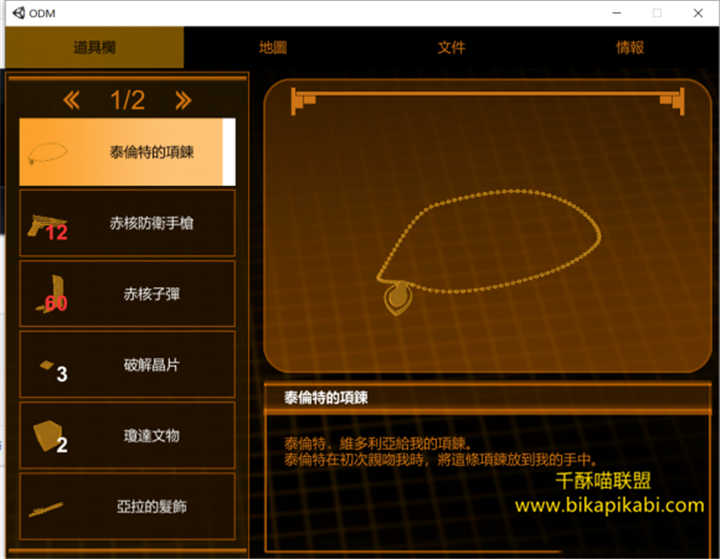This screenshot has height=559, width=720.
Task: Go to previous inventory page arrow
Action: coord(71,99)
